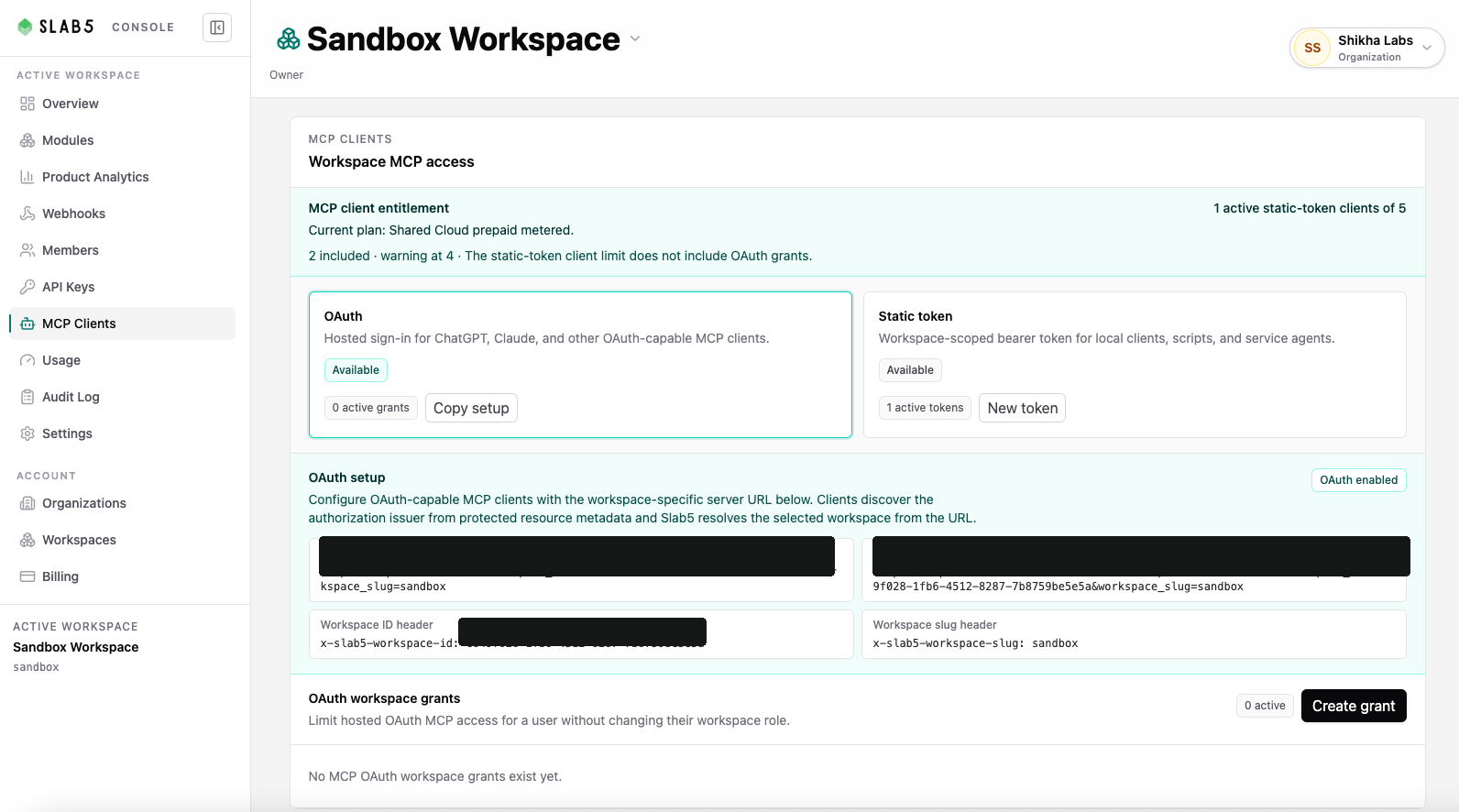
Task: Click the Overview grid icon
Action: tap(27, 104)
